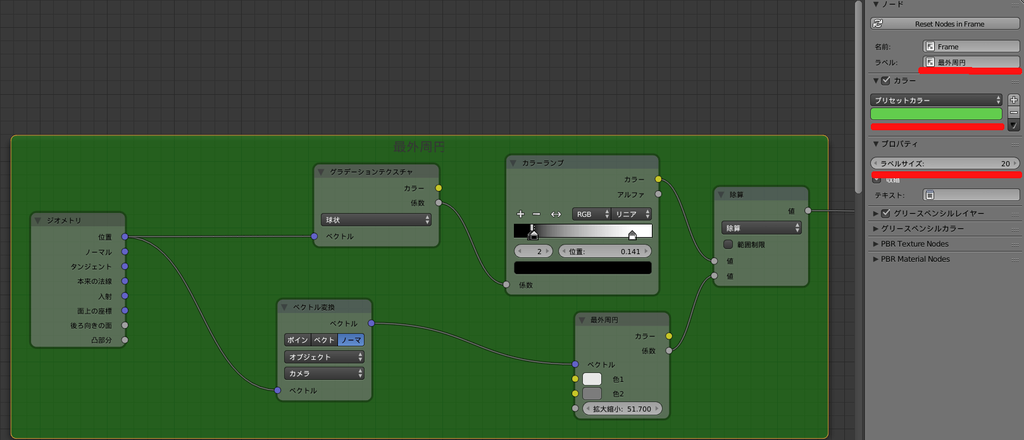Screen dimensions: 1024x440
Task: Collapse the カラー panel
Action: click(x=876, y=81)
